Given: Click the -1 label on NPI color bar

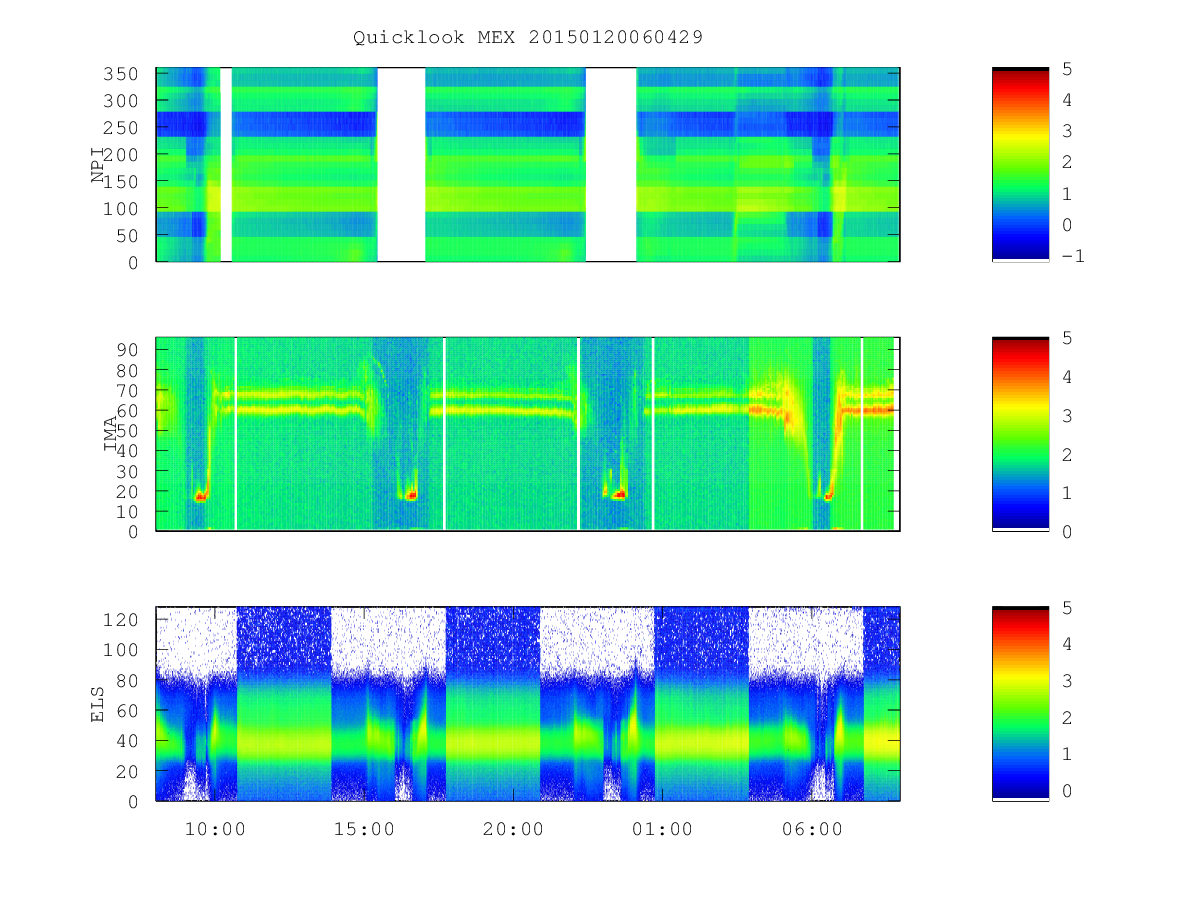Looking at the screenshot, I should pyautogui.click(x=1074, y=256).
